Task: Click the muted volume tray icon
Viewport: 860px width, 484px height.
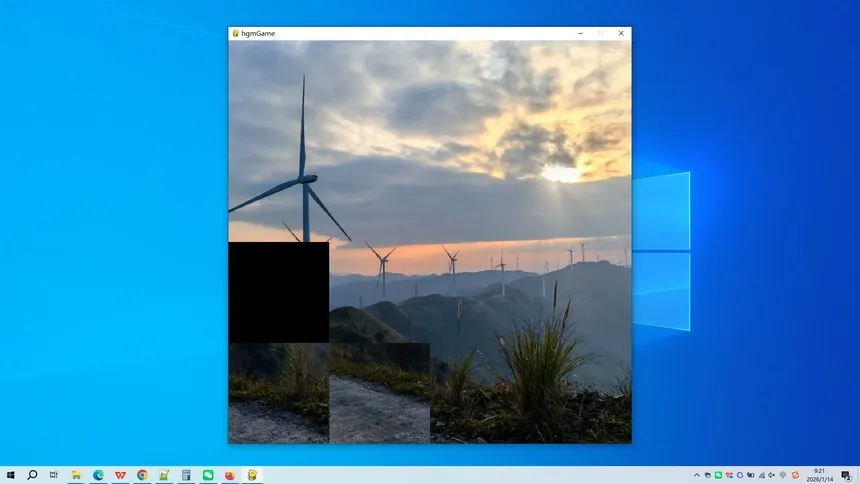Action: [772, 475]
